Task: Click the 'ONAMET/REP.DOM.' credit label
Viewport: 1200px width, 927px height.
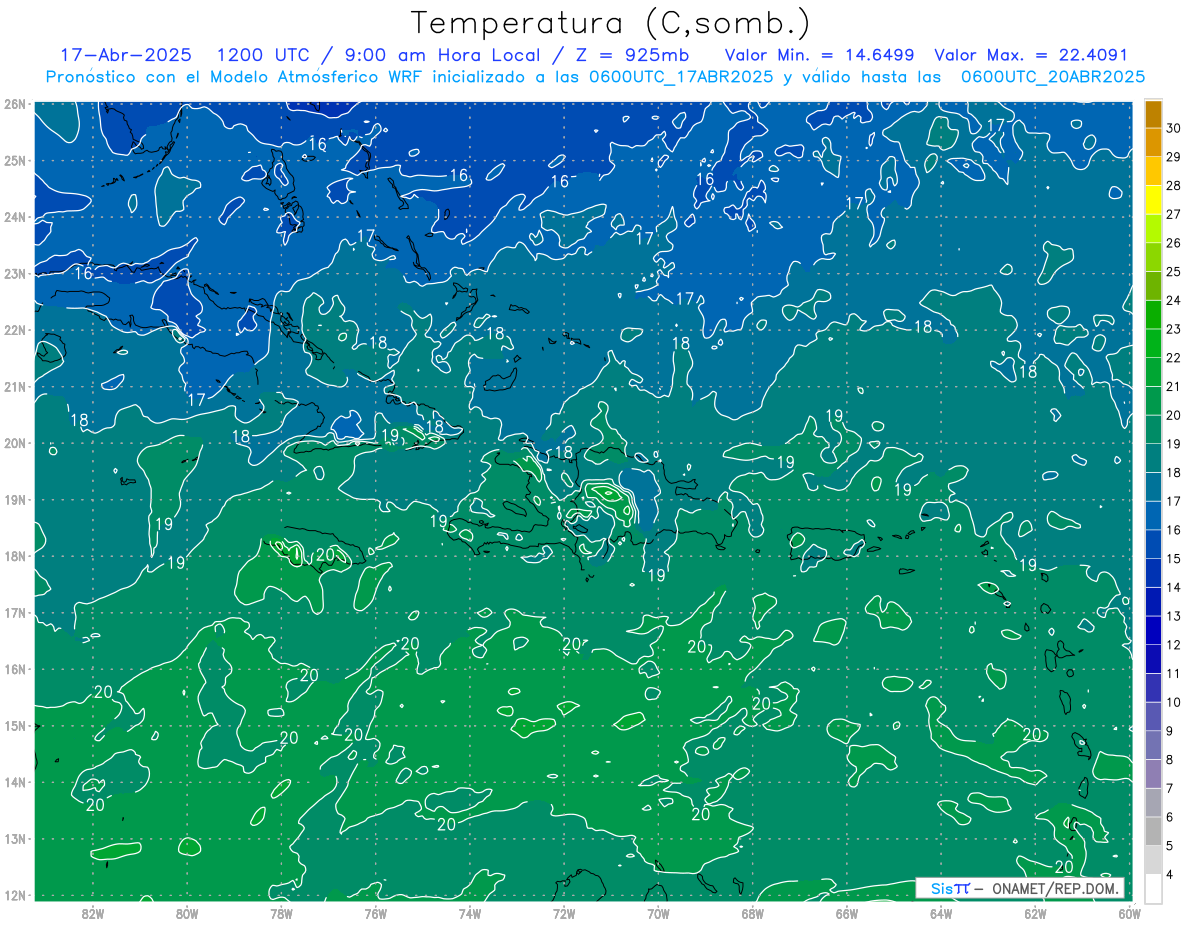Action: point(1055,889)
